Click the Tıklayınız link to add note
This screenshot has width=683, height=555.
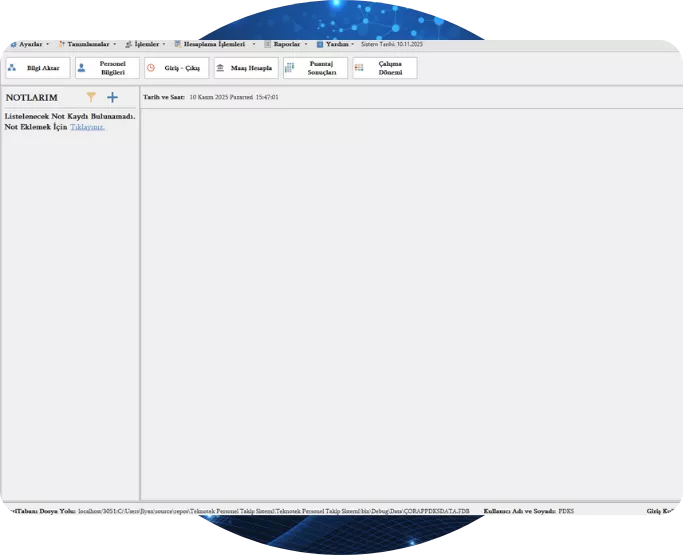tap(87, 127)
